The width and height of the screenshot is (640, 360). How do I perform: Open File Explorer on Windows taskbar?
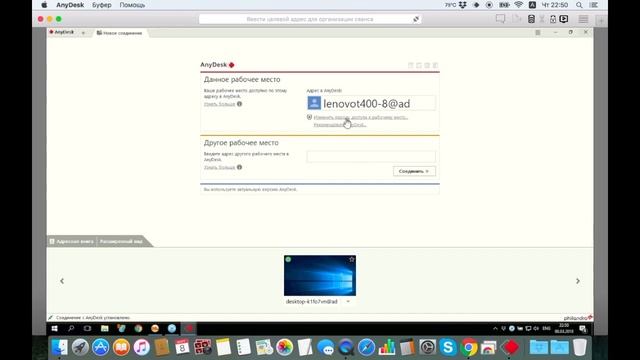104,328
